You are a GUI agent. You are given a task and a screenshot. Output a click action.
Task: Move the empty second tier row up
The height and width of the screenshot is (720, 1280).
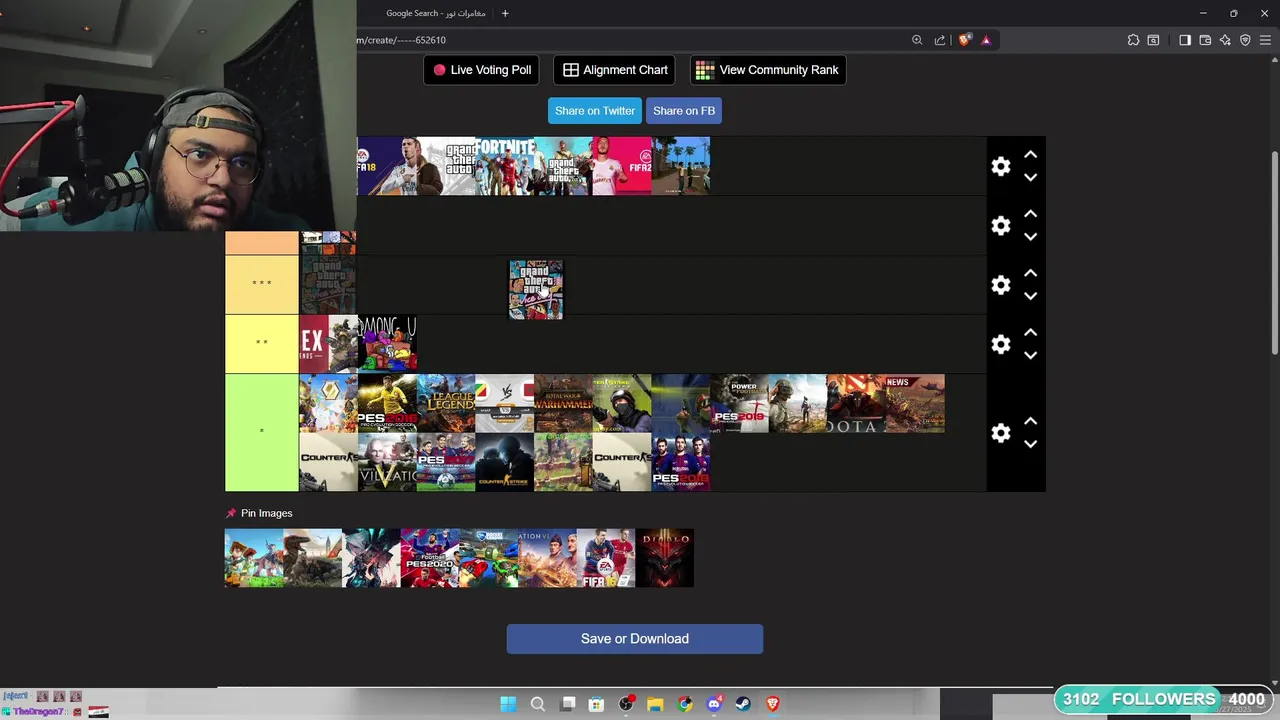(1030, 214)
